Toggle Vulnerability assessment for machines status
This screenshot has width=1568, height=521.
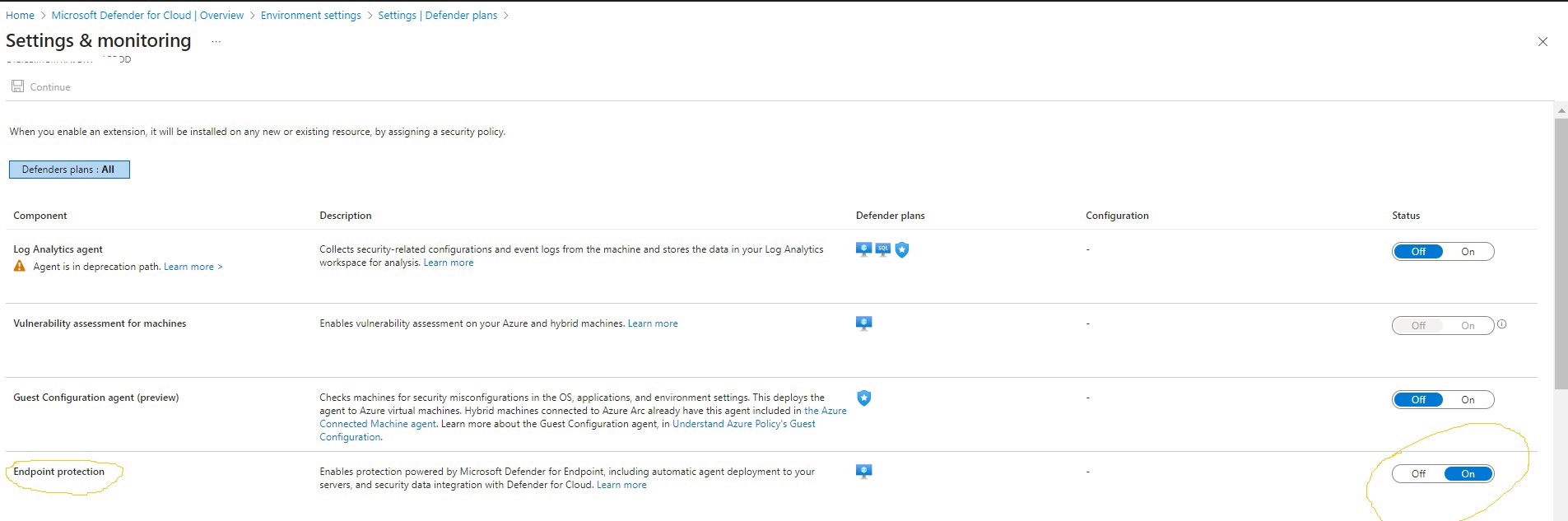(x=1443, y=326)
